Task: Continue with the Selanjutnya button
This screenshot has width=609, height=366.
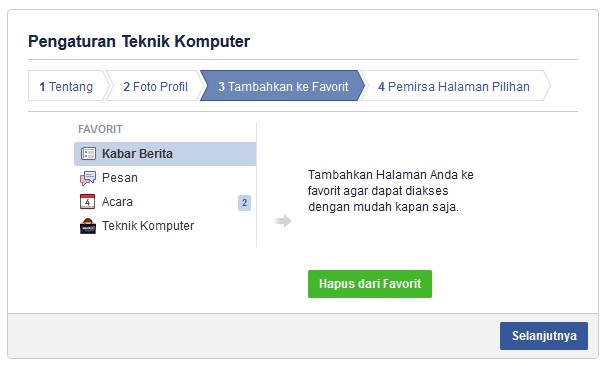Action: tap(544, 336)
